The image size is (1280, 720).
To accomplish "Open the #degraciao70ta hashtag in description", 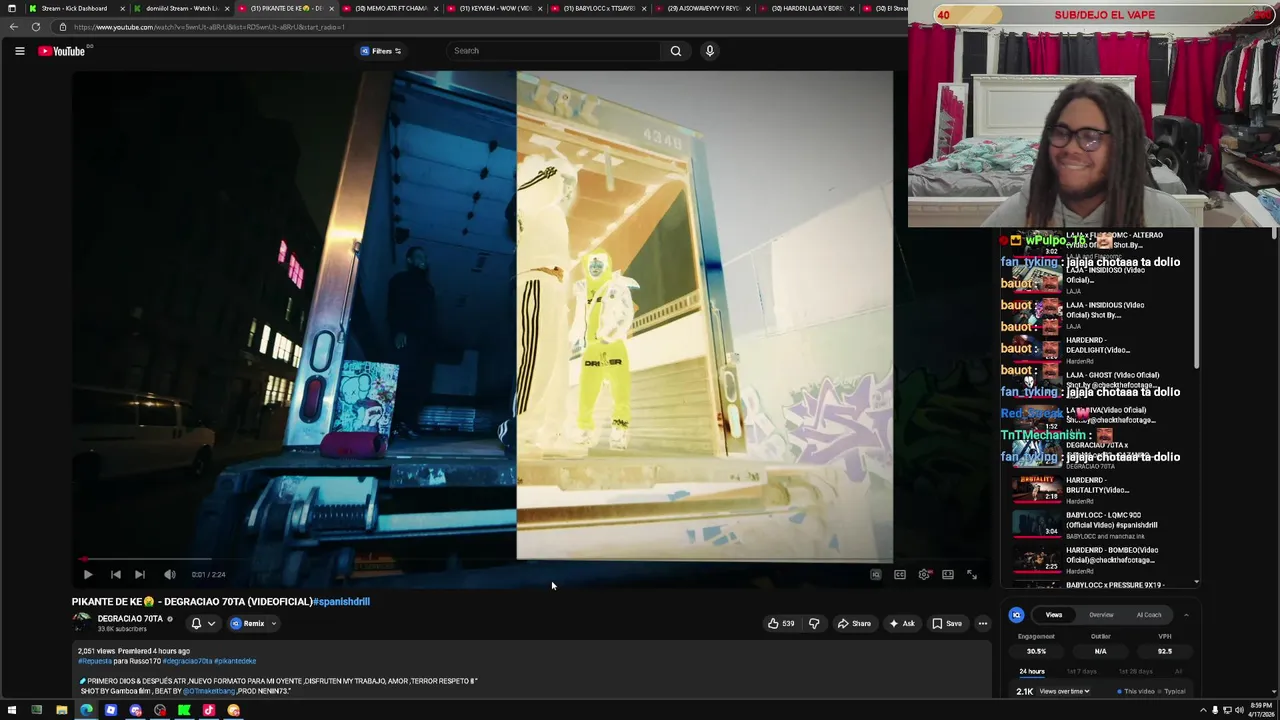I will (x=187, y=661).
